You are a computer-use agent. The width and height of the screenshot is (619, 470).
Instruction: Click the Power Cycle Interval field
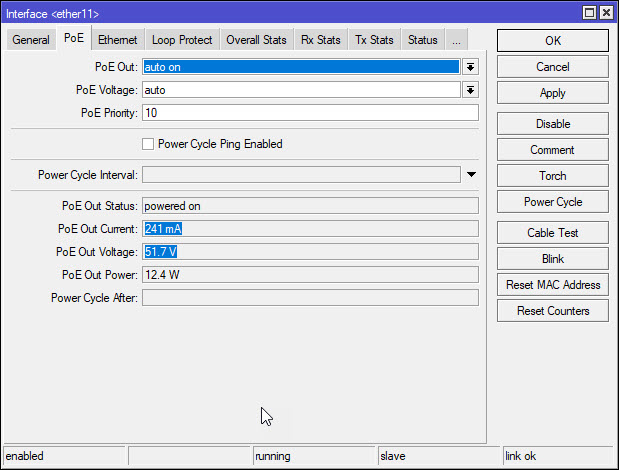(x=301, y=174)
